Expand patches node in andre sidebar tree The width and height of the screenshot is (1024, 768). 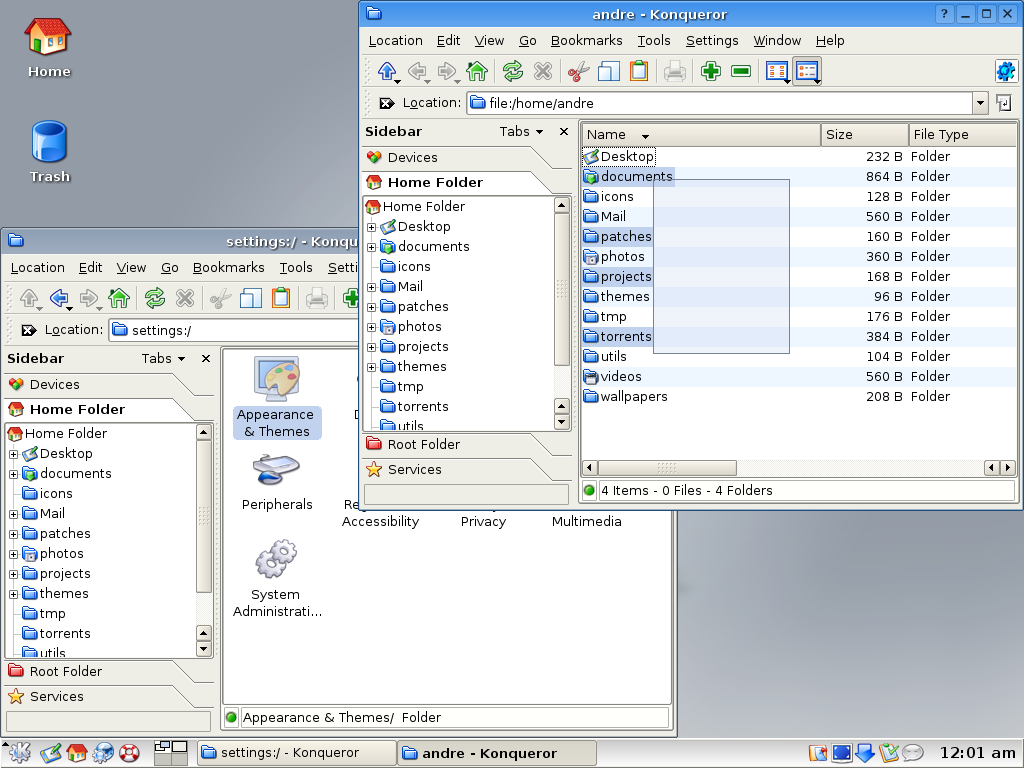coord(372,308)
